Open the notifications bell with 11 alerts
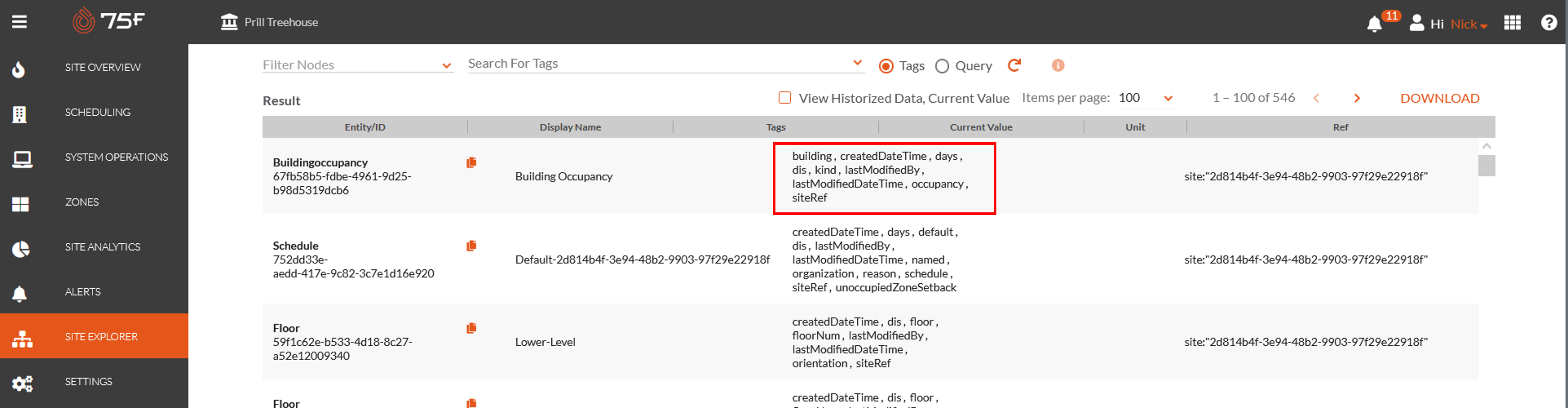The width and height of the screenshot is (1568, 408). coord(1374,24)
